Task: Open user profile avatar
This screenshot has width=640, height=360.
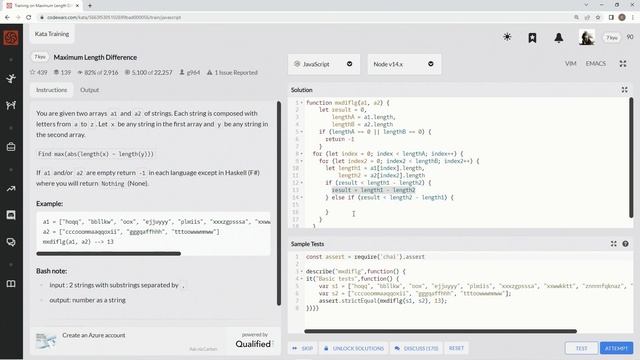Action: (x=587, y=38)
